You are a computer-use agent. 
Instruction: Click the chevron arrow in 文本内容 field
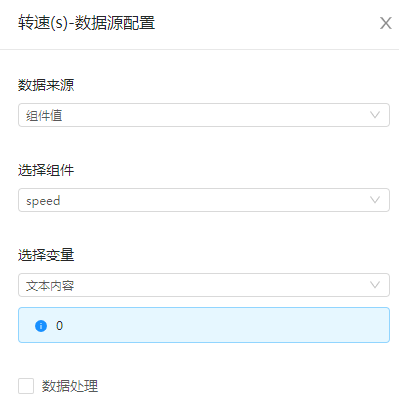tap(375, 285)
